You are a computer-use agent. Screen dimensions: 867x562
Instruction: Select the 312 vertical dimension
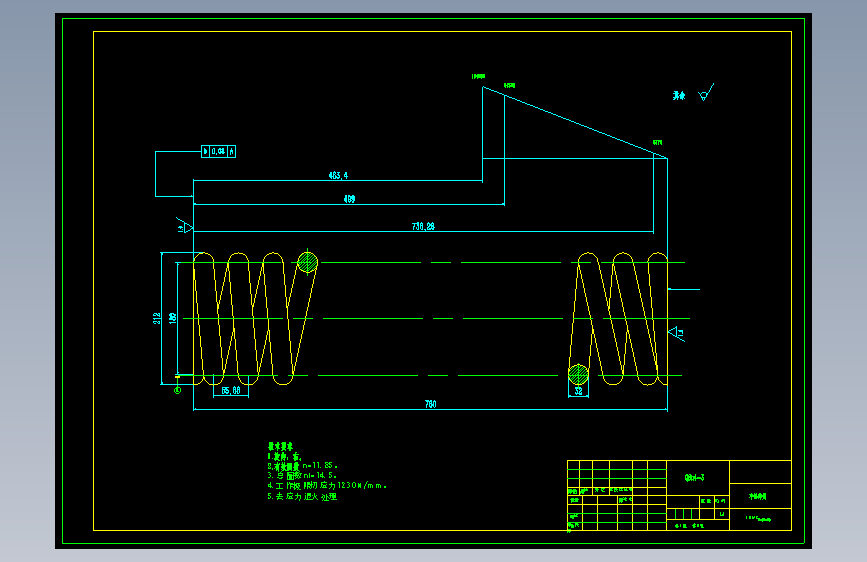tap(157, 318)
